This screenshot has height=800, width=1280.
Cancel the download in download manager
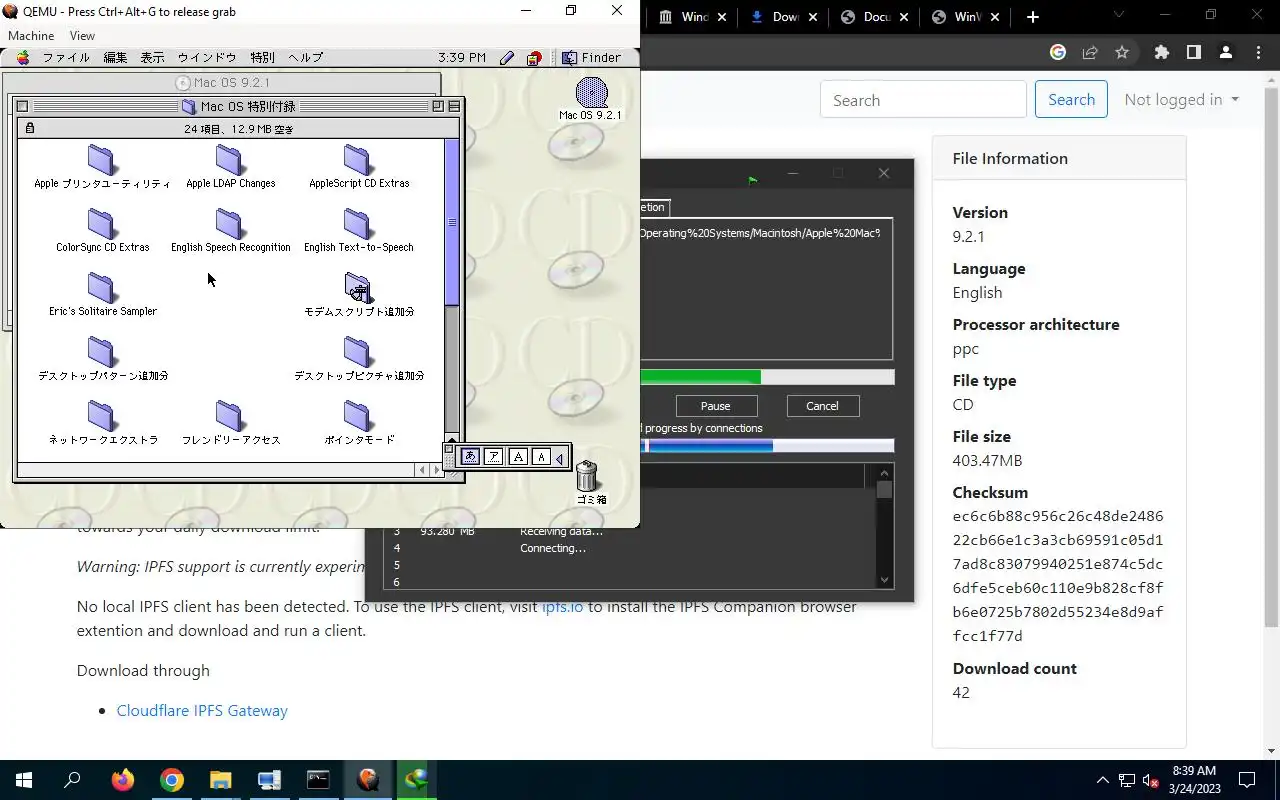pyautogui.click(x=822, y=406)
